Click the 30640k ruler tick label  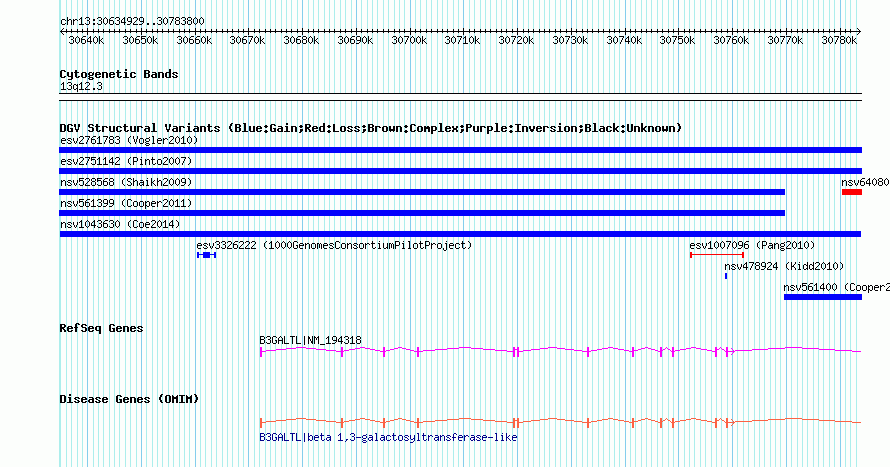point(86,40)
